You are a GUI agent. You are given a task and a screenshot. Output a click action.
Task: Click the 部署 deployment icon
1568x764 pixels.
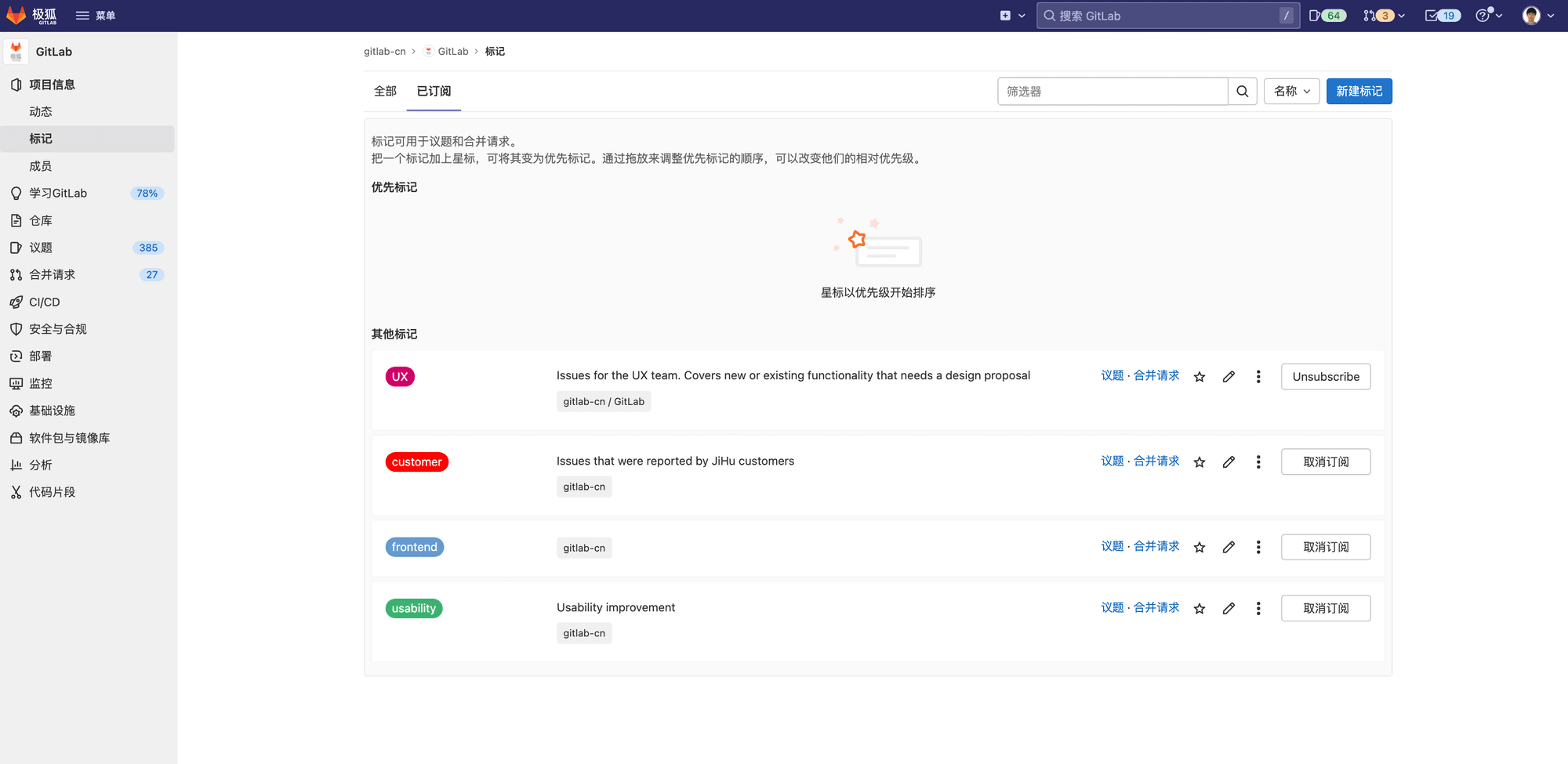pyautogui.click(x=16, y=357)
